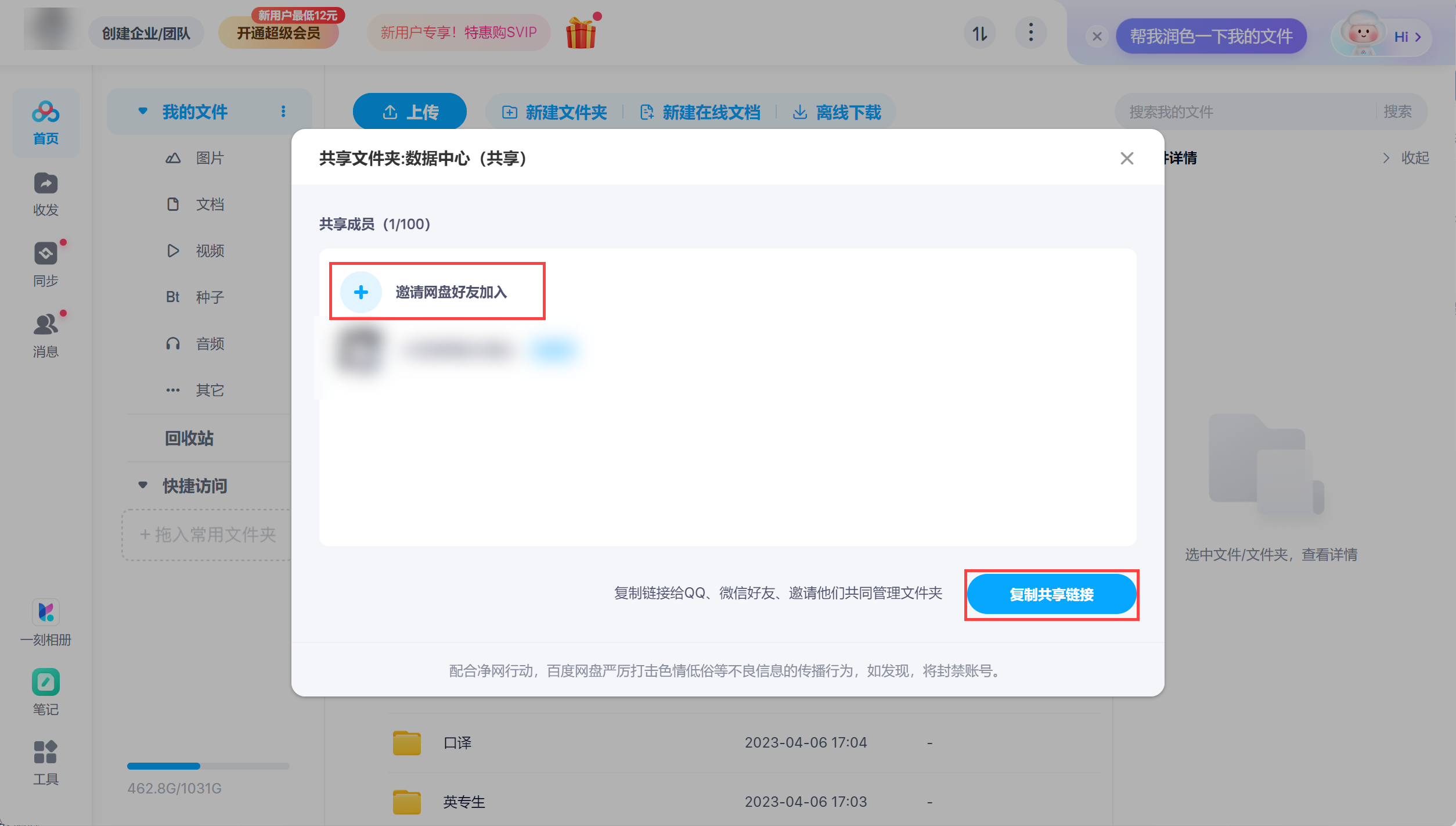Select 图片 in file categories
Viewport: 1456px width, 826px height.
click(209, 158)
